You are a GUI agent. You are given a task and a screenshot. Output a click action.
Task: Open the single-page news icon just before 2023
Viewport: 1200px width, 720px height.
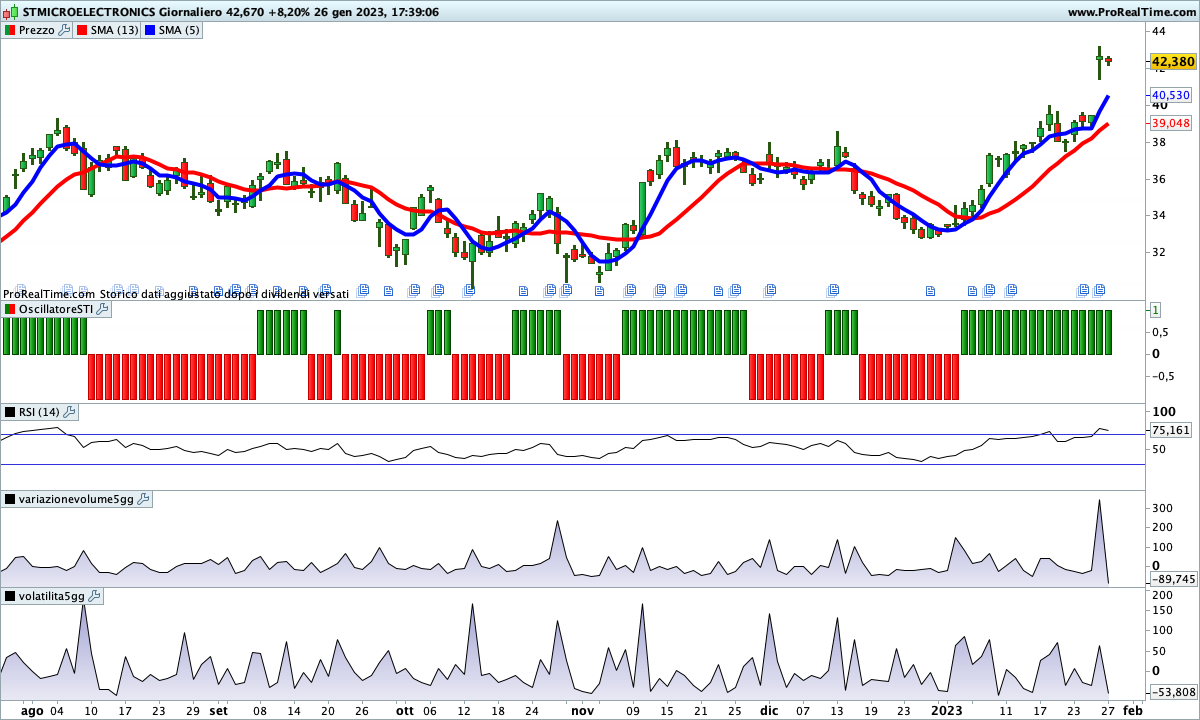[x=930, y=292]
